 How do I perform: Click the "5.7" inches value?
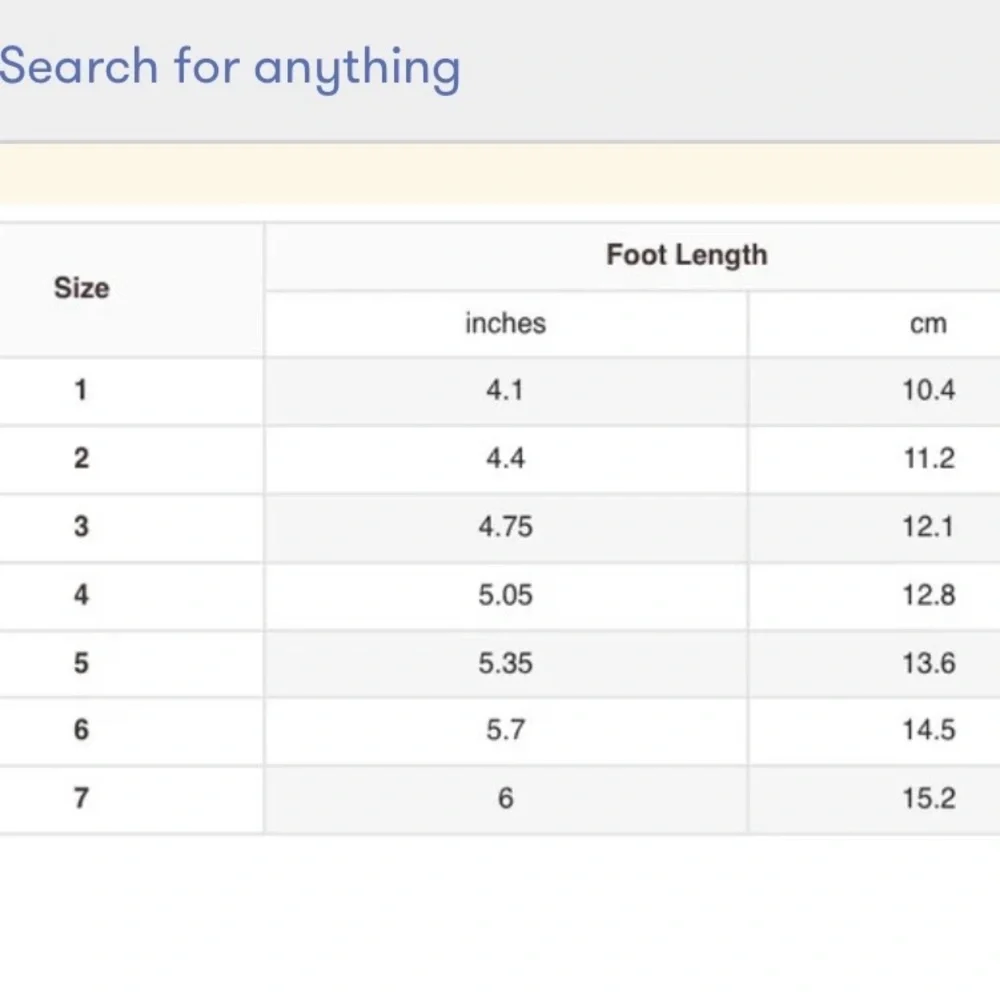(x=505, y=730)
